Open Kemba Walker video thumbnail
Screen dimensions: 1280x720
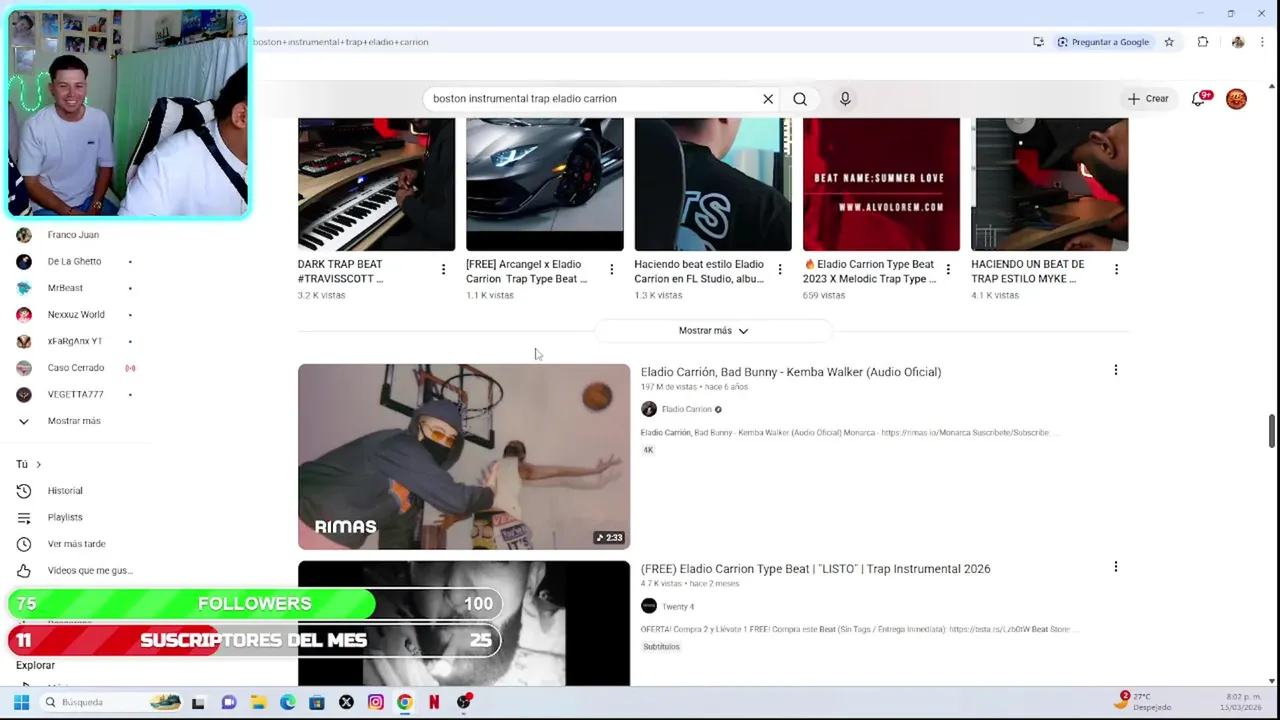point(464,457)
